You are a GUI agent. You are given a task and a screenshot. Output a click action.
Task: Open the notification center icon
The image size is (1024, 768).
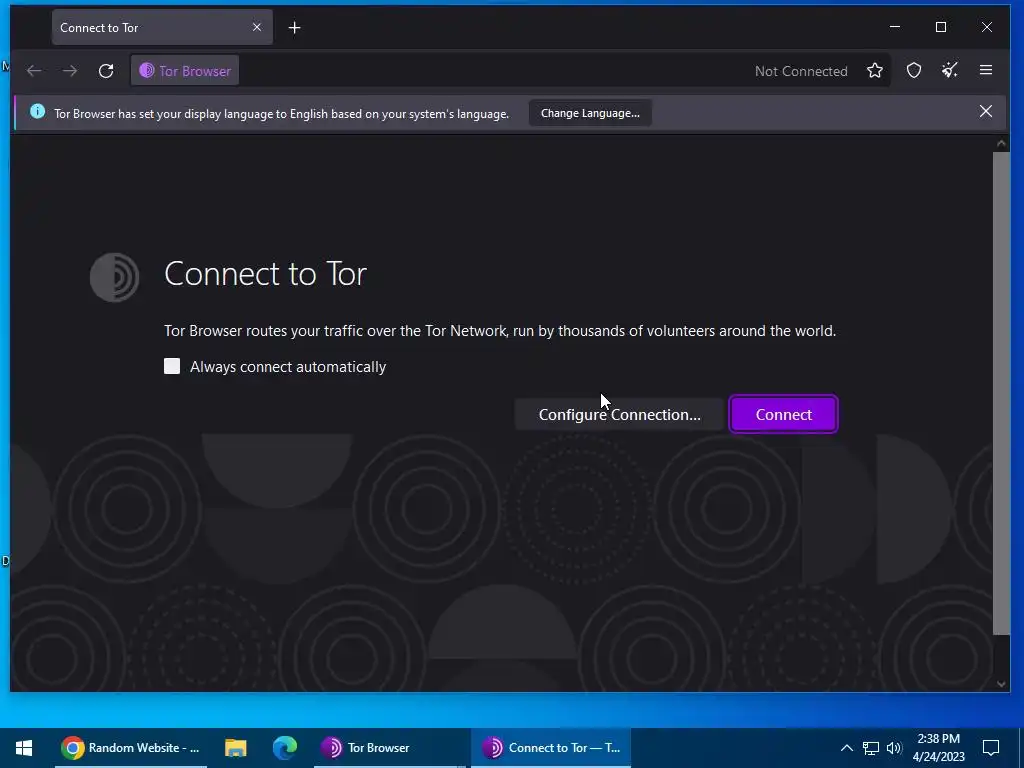991,748
